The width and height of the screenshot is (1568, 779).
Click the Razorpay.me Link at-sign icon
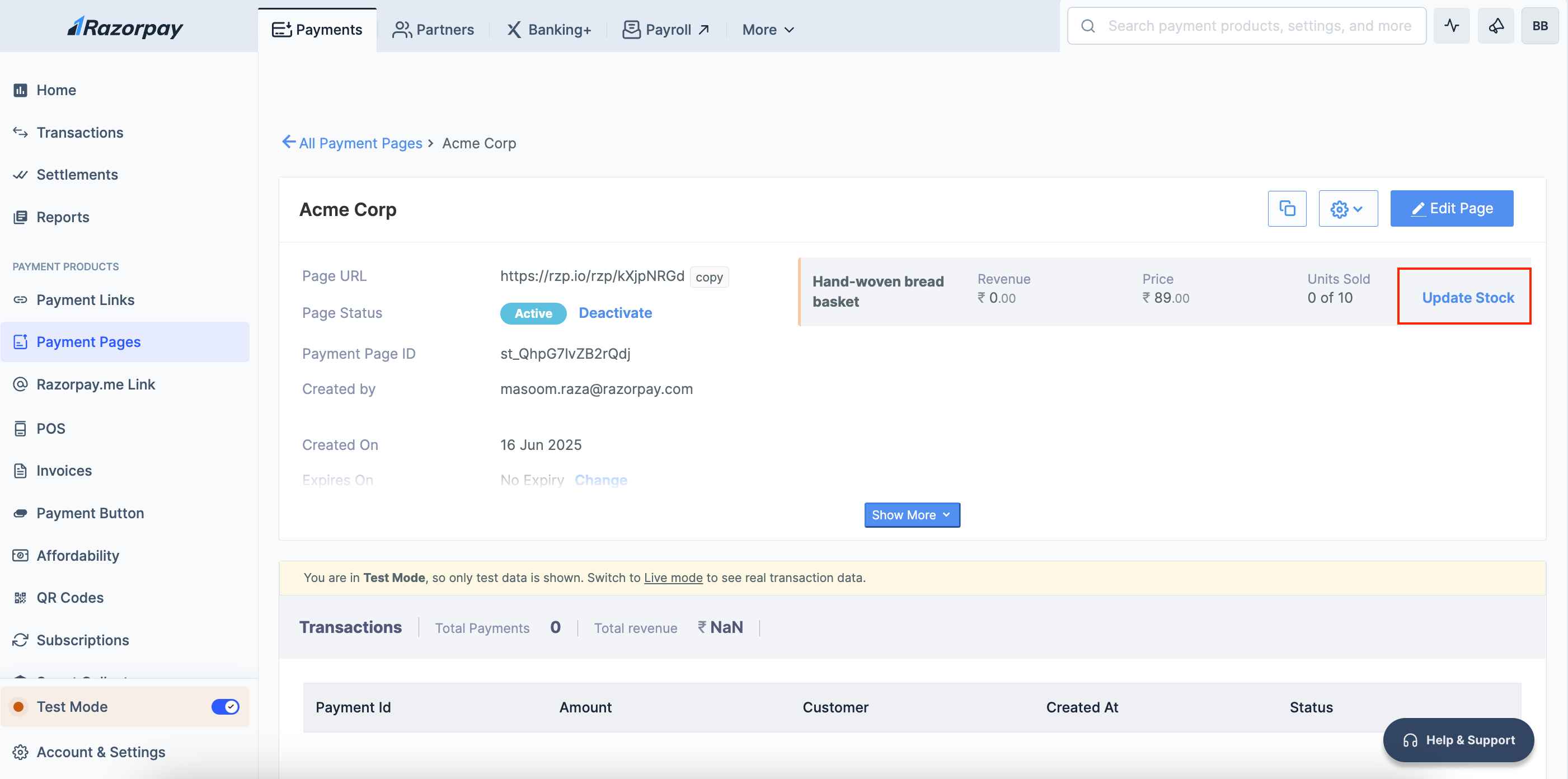(20, 384)
